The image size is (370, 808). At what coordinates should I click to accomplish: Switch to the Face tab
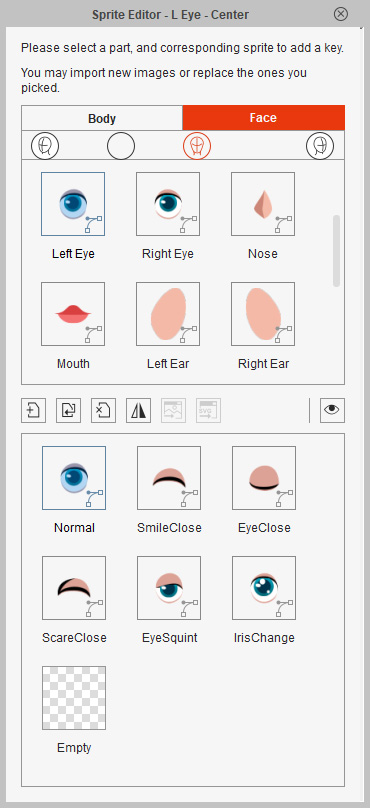[x=263, y=118]
